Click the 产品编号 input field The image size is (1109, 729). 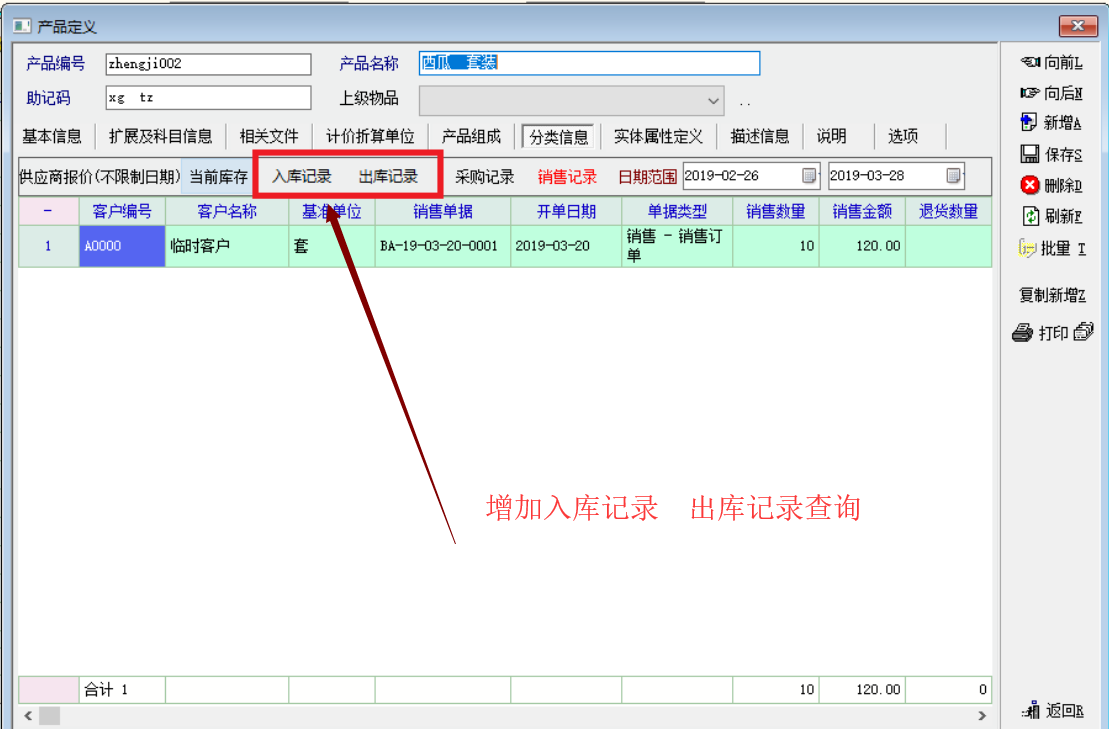pos(208,64)
